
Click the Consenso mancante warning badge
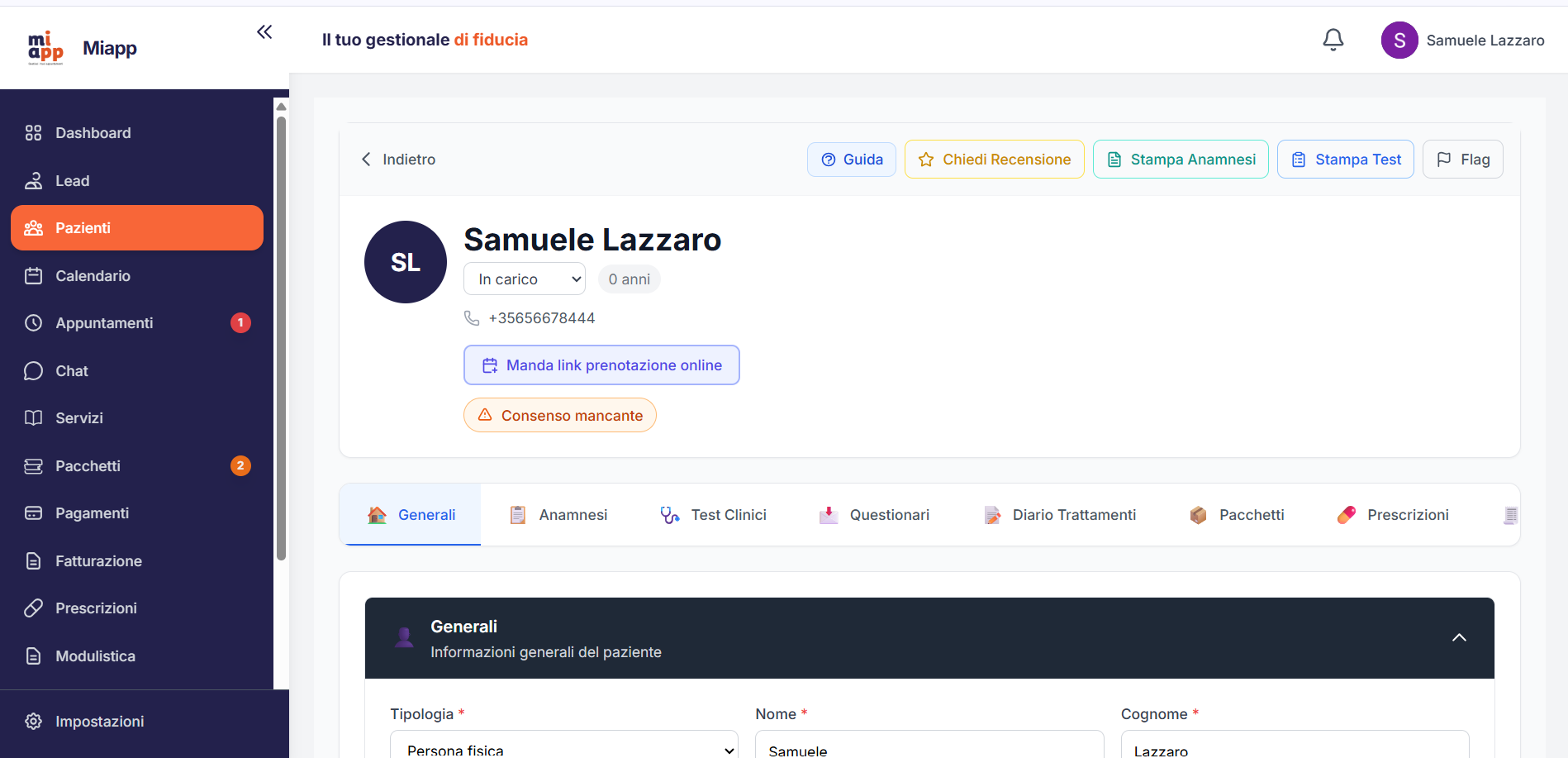pyautogui.click(x=559, y=415)
